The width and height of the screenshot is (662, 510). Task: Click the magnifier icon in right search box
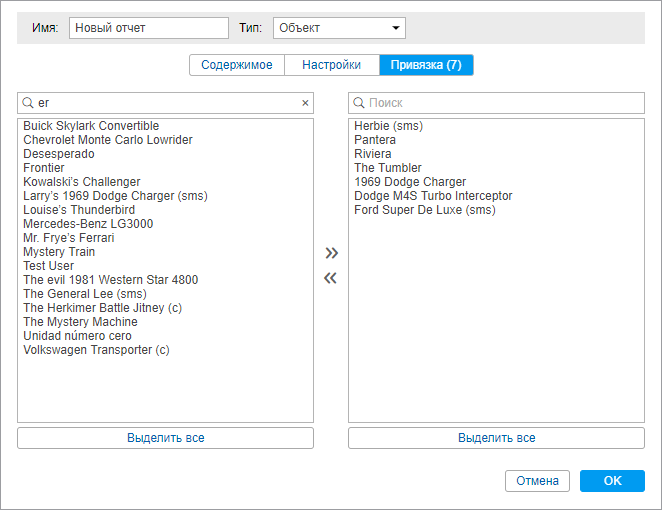coord(359,103)
